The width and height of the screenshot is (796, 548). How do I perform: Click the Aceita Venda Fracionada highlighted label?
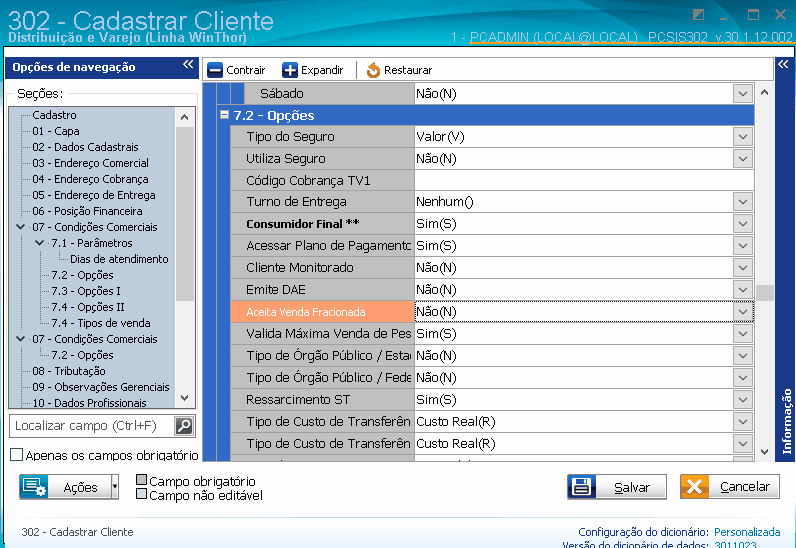[322, 312]
